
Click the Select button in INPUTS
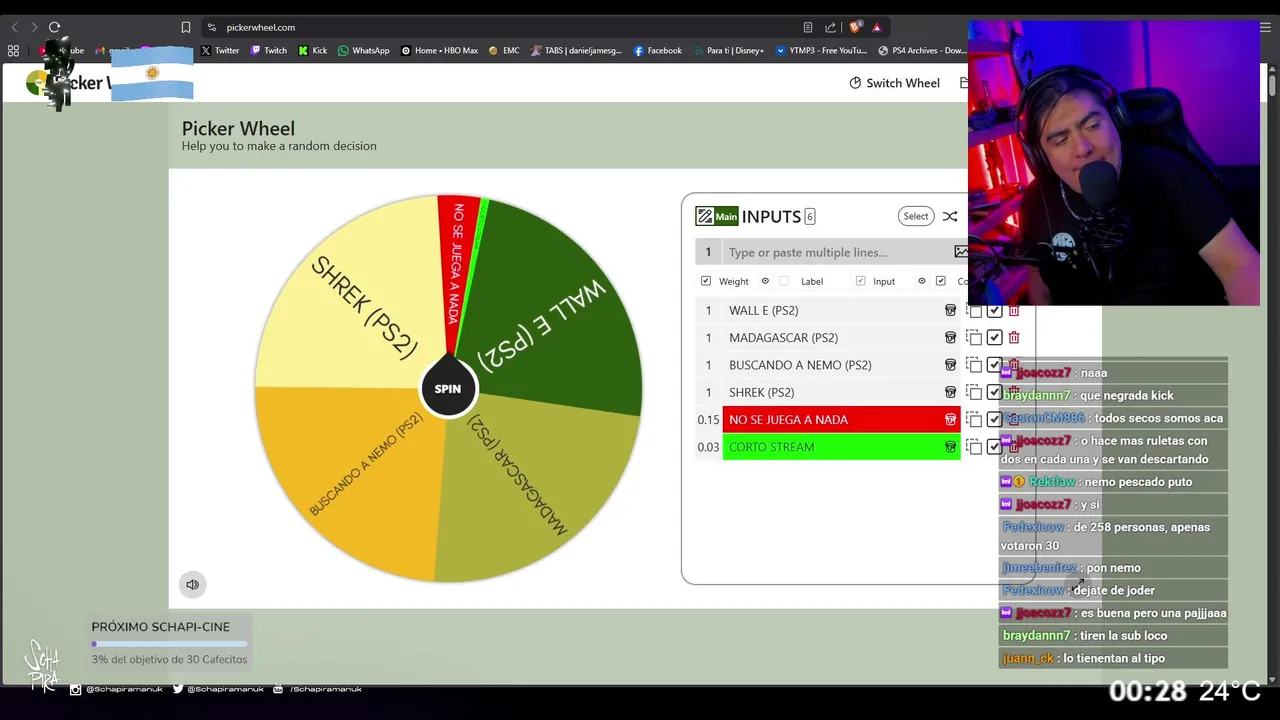tap(916, 216)
